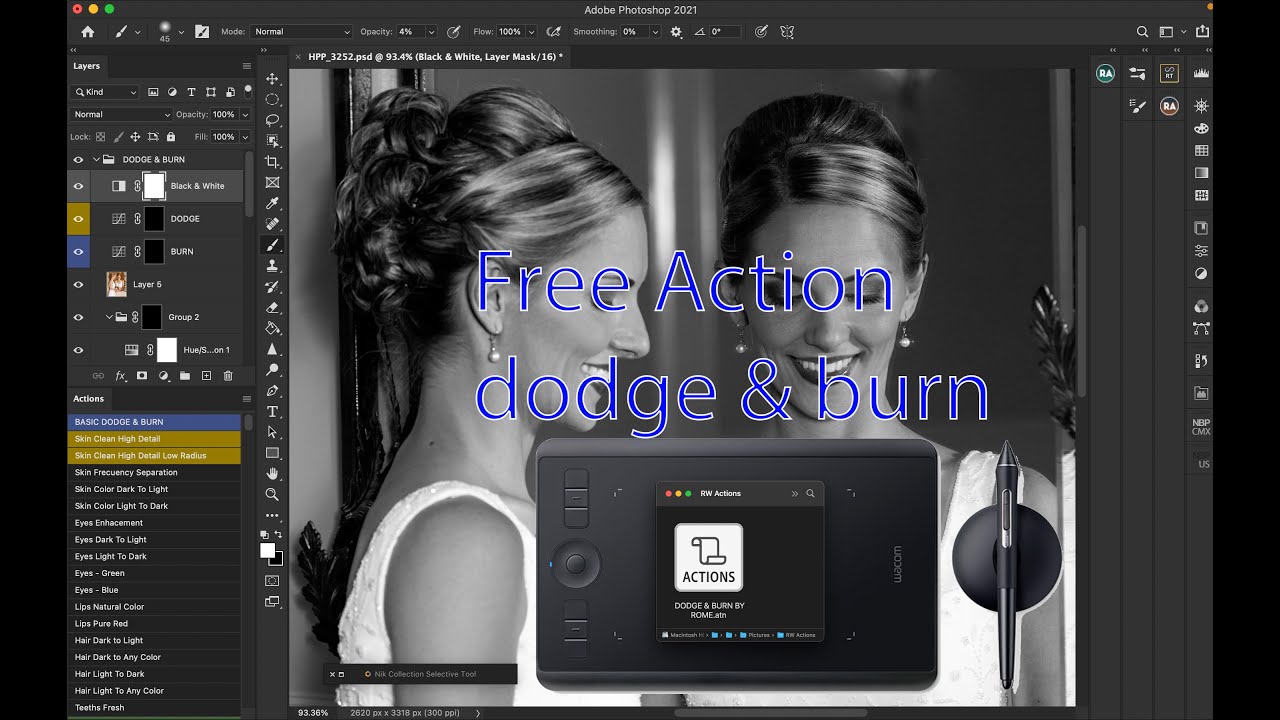Run Lips Pure Red action
1280x720 pixels.
(154, 624)
